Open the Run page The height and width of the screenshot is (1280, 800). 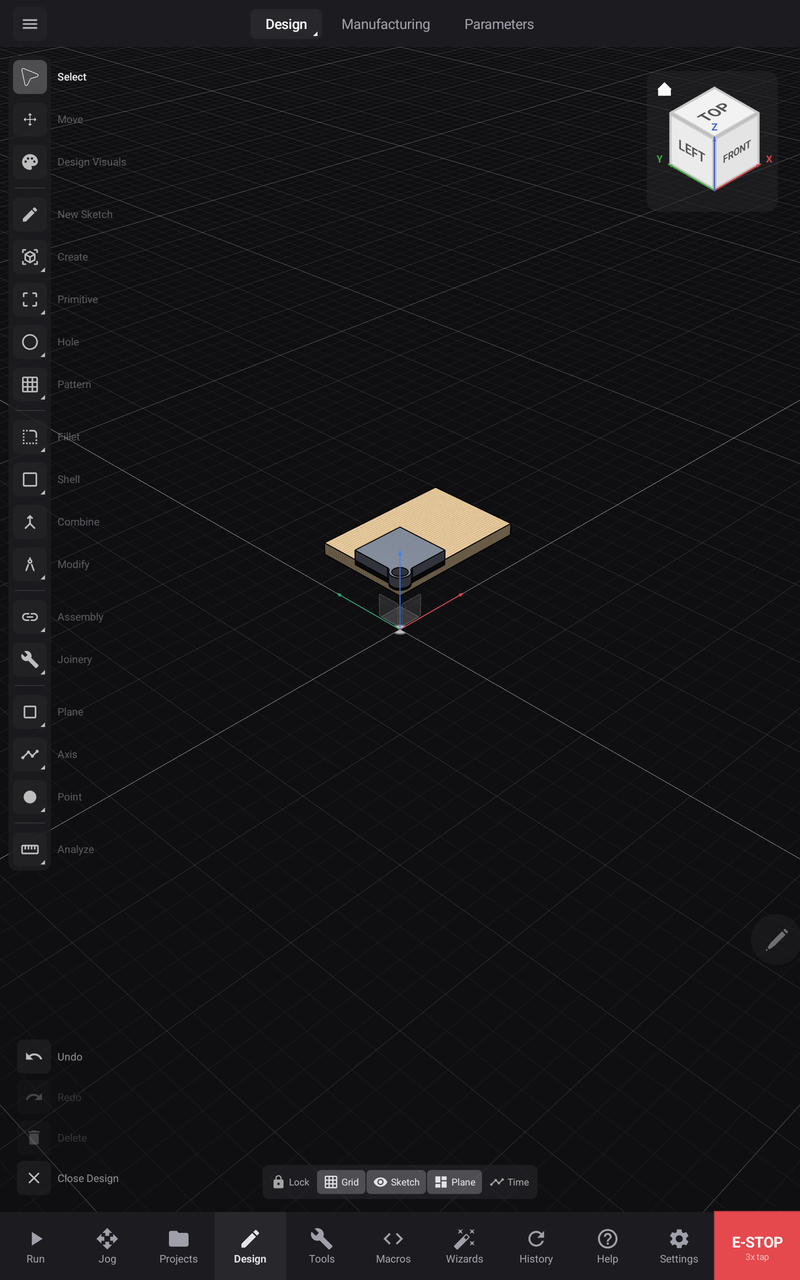pos(36,1246)
